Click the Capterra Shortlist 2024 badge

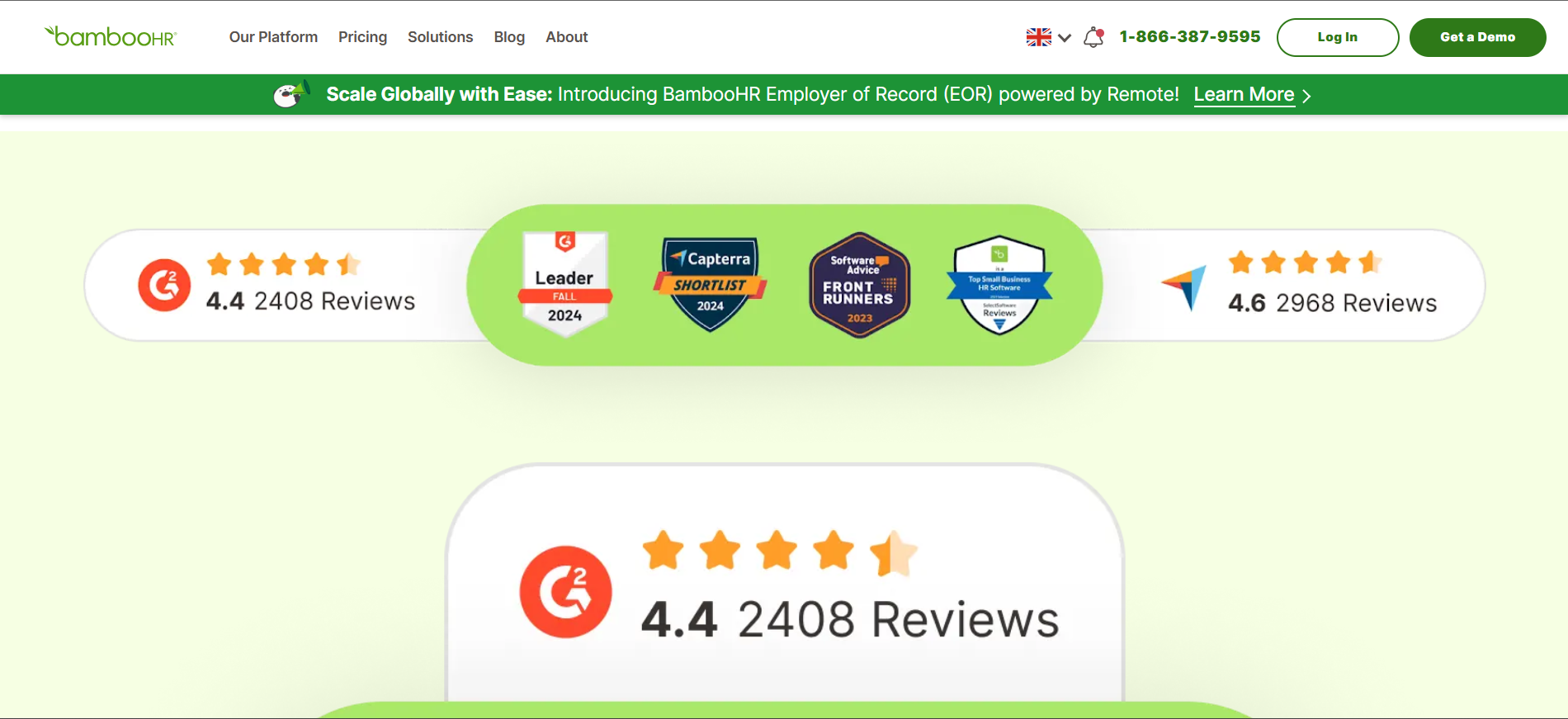[711, 283]
